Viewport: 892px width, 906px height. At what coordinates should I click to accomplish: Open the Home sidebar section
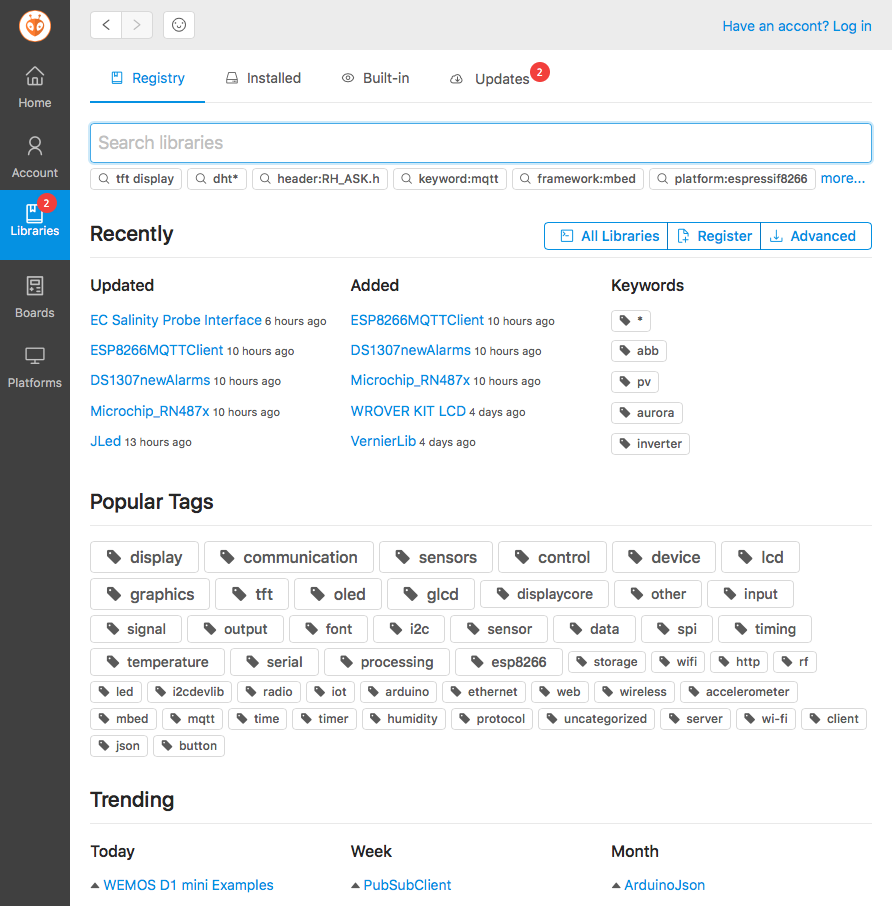(x=35, y=87)
